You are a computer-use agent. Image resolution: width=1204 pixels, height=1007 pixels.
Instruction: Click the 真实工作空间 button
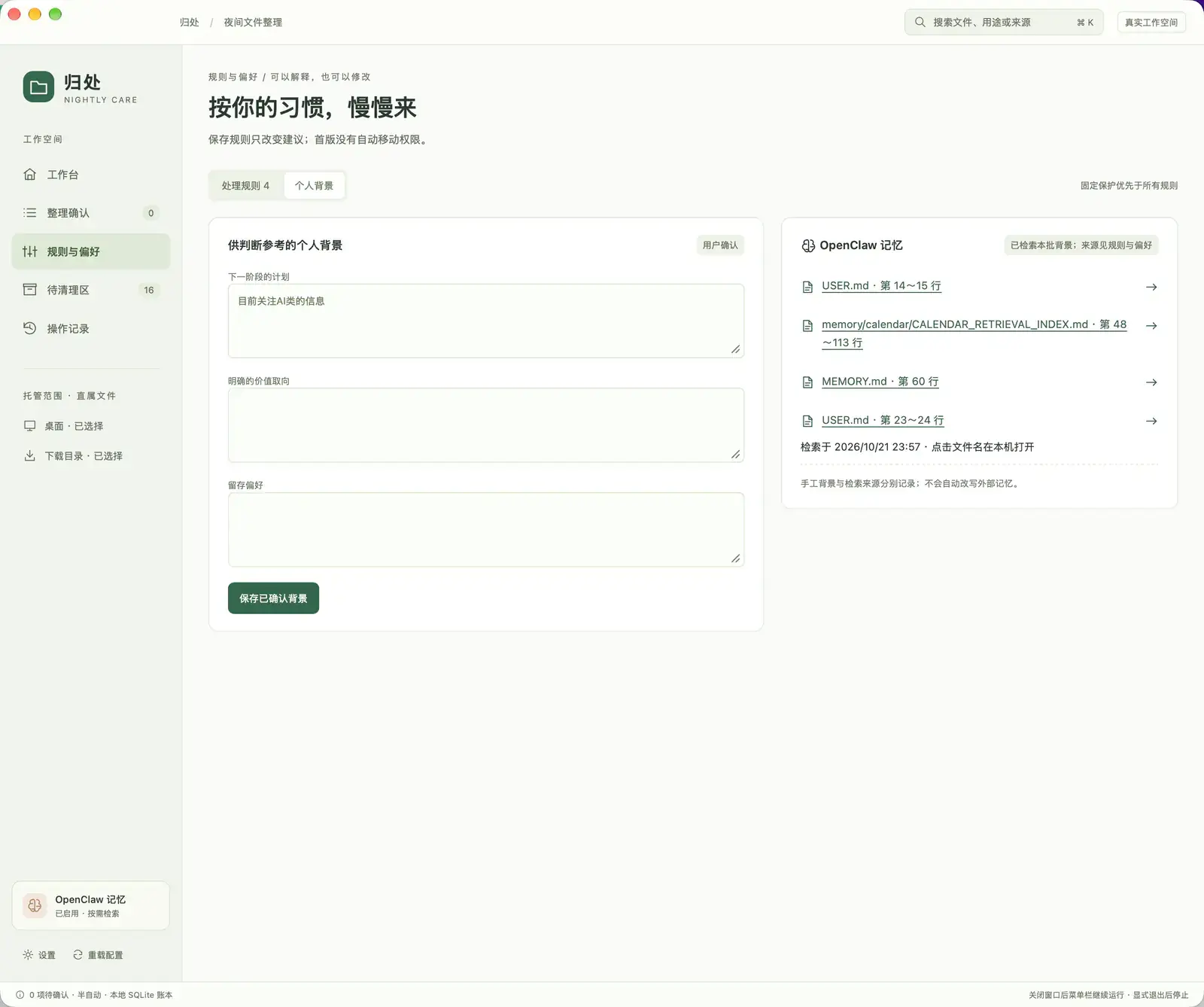1151,23
